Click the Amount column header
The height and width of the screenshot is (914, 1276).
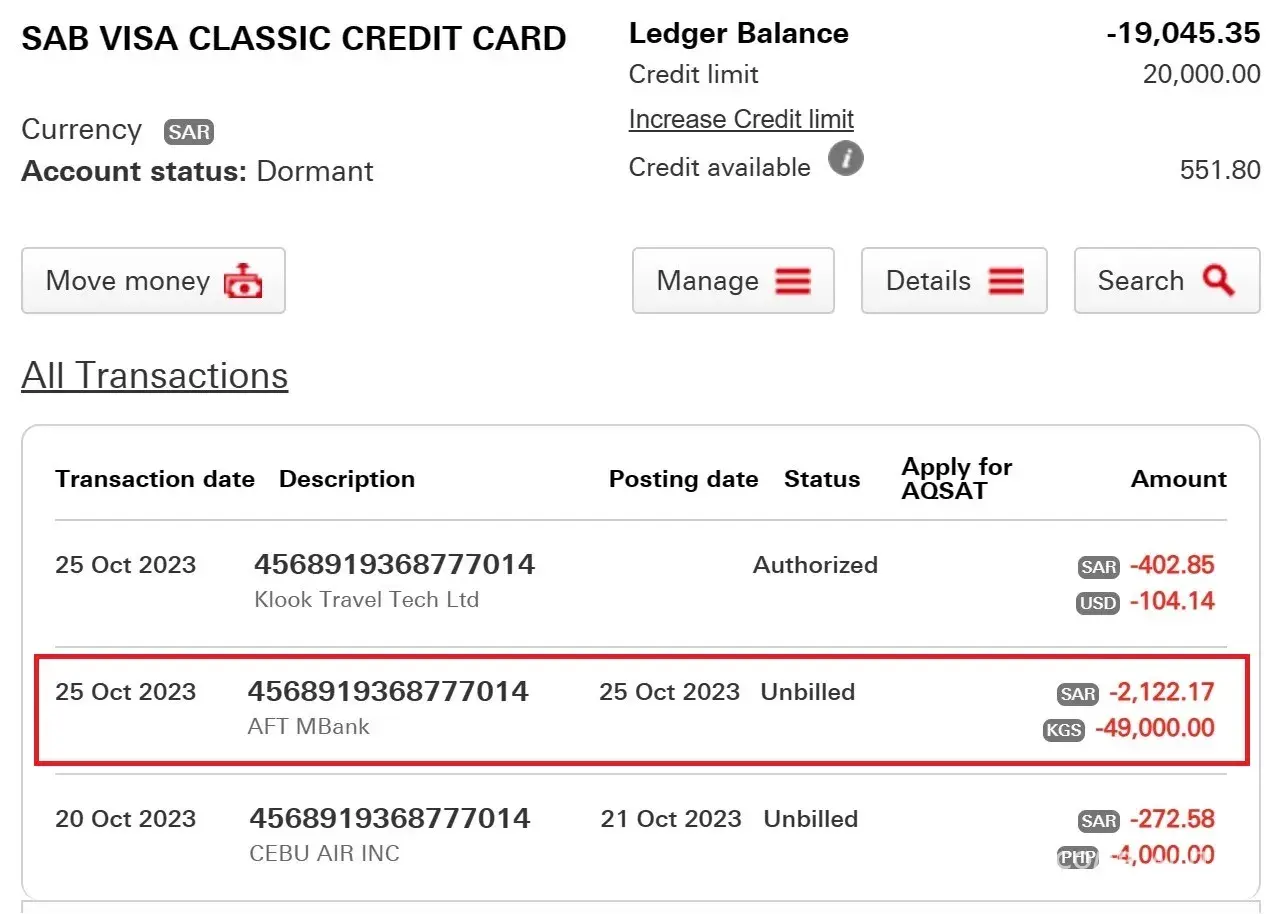(1178, 479)
